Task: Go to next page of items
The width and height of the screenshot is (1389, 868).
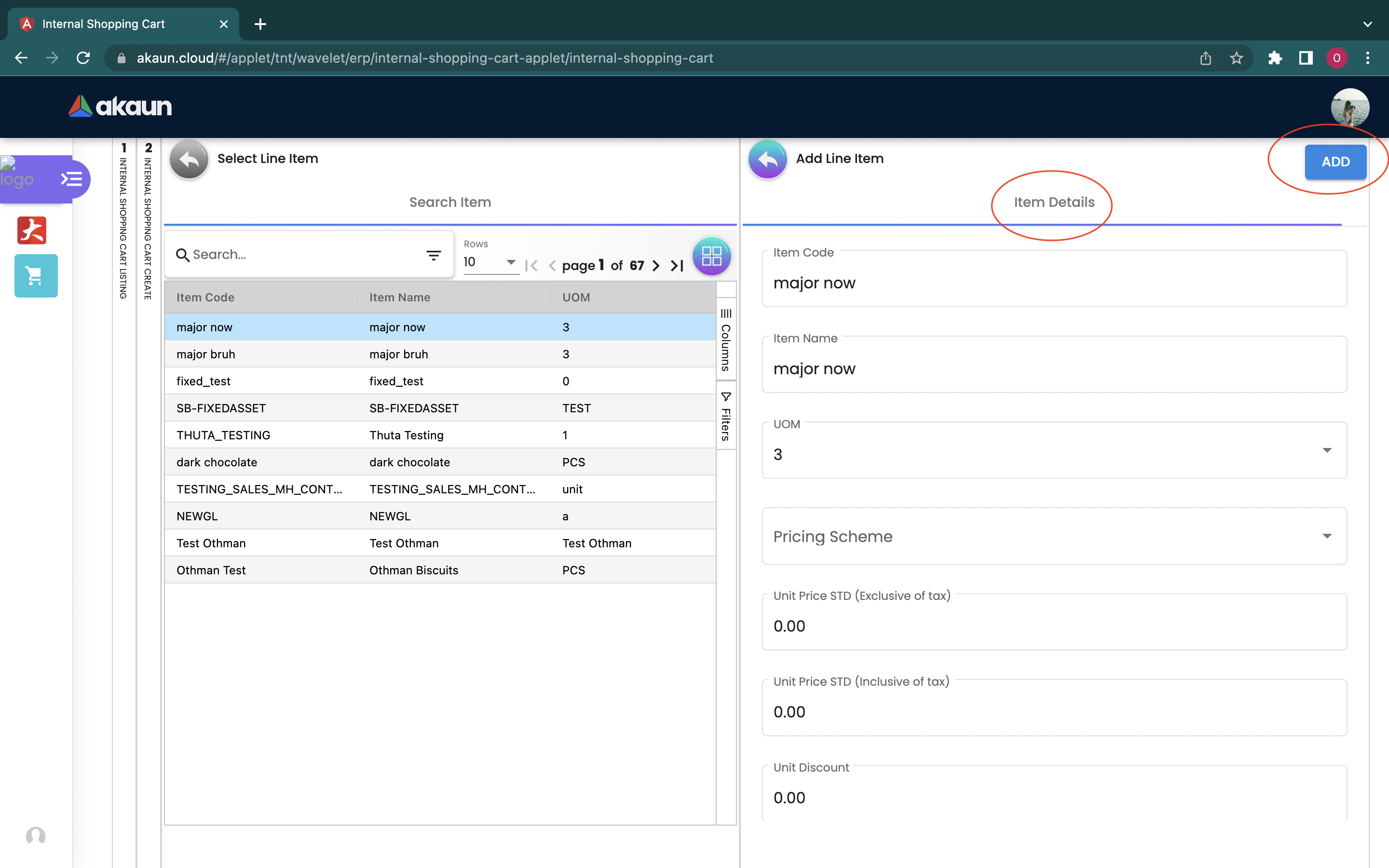Action: click(x=656, y=266)
